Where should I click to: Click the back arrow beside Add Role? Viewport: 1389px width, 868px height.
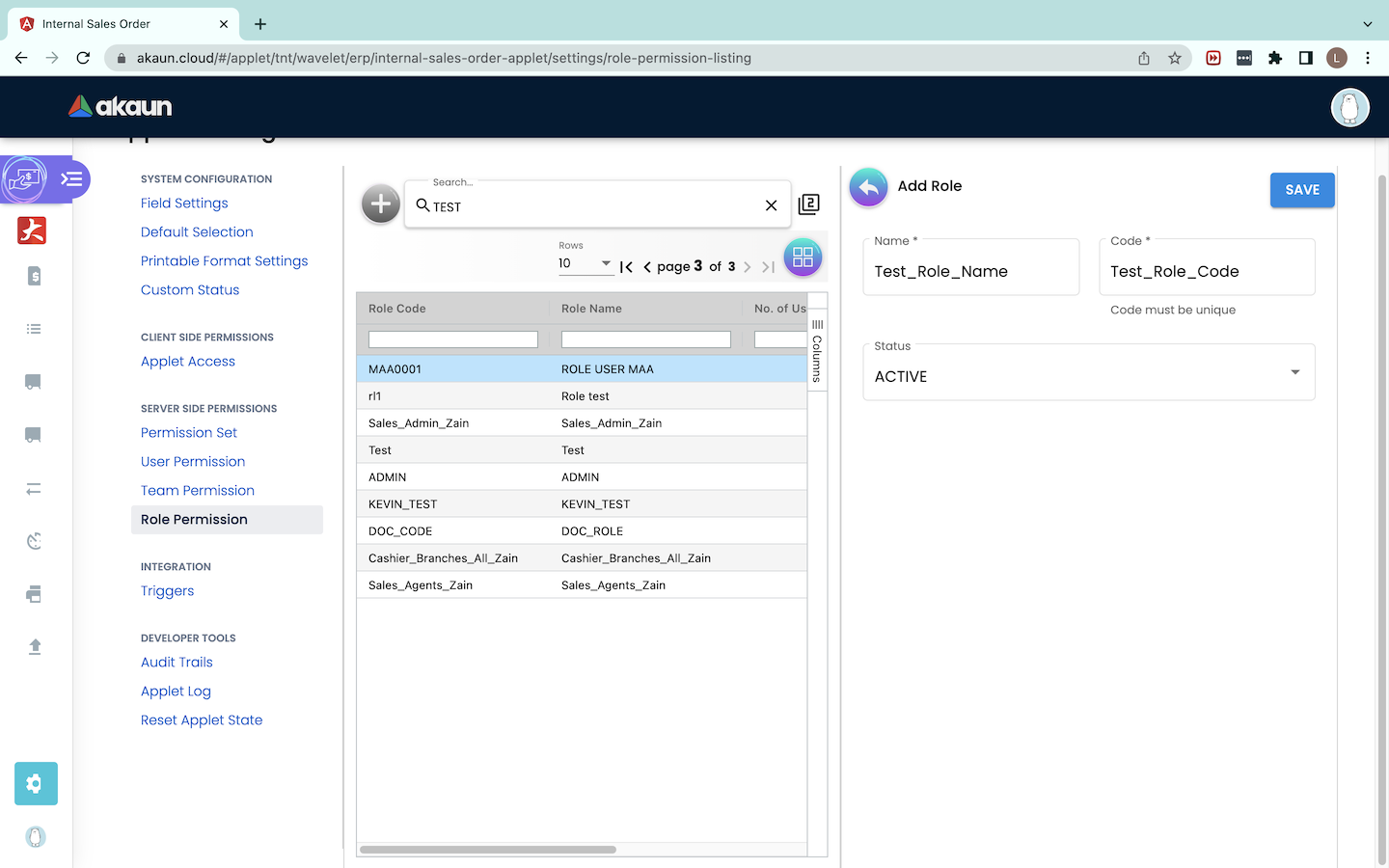(x=868, y=187)
